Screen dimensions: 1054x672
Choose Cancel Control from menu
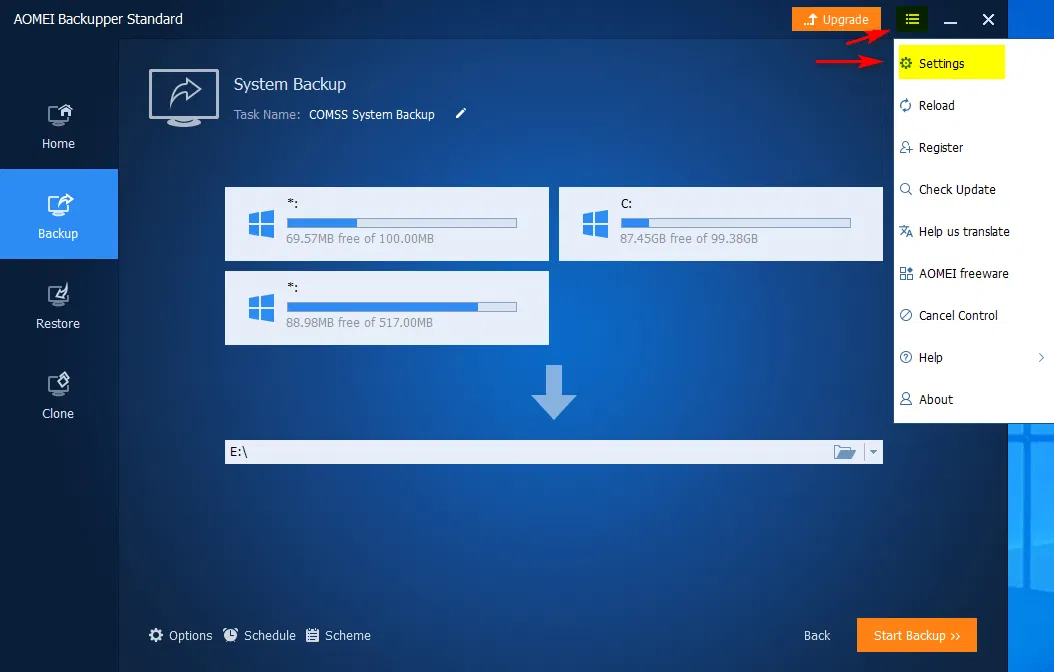[x=973, y=315]
